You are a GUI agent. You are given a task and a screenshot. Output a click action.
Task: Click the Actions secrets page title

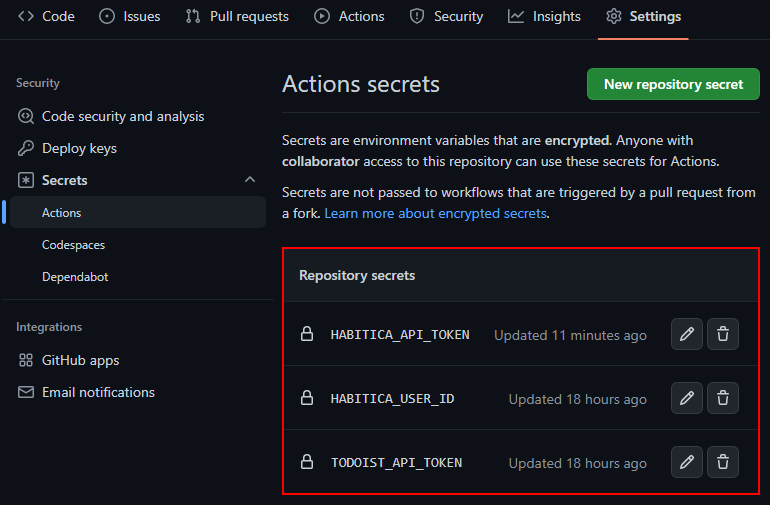click(361, 84)
